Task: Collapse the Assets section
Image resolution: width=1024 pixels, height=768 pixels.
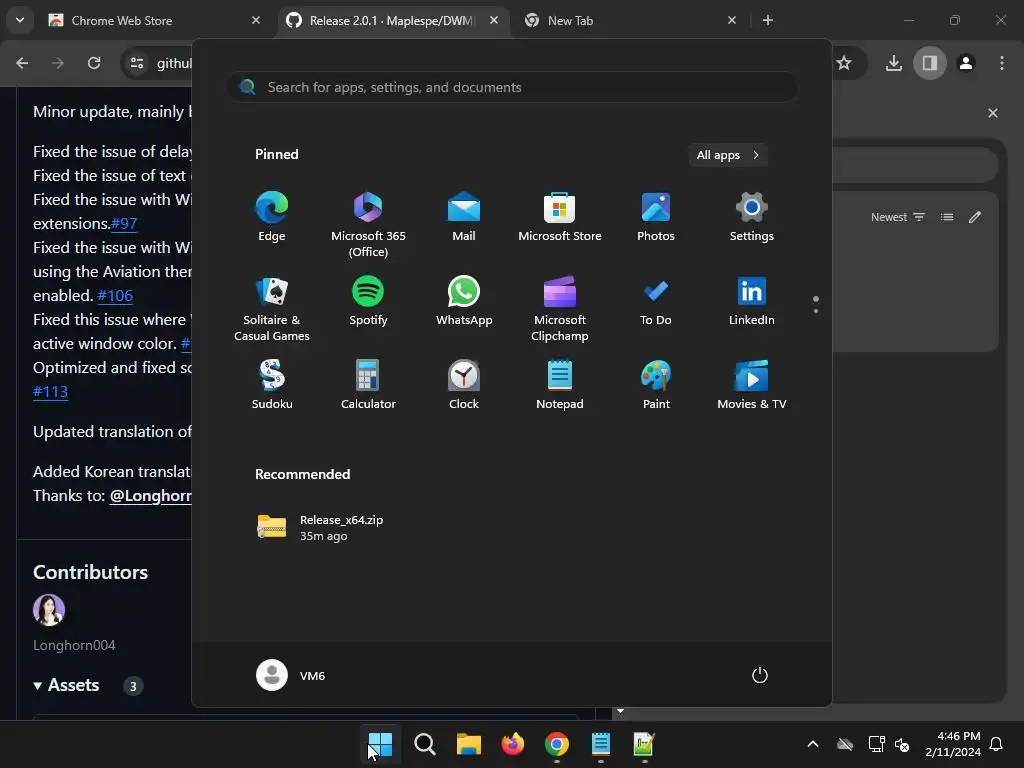Action: click(66, 685)
